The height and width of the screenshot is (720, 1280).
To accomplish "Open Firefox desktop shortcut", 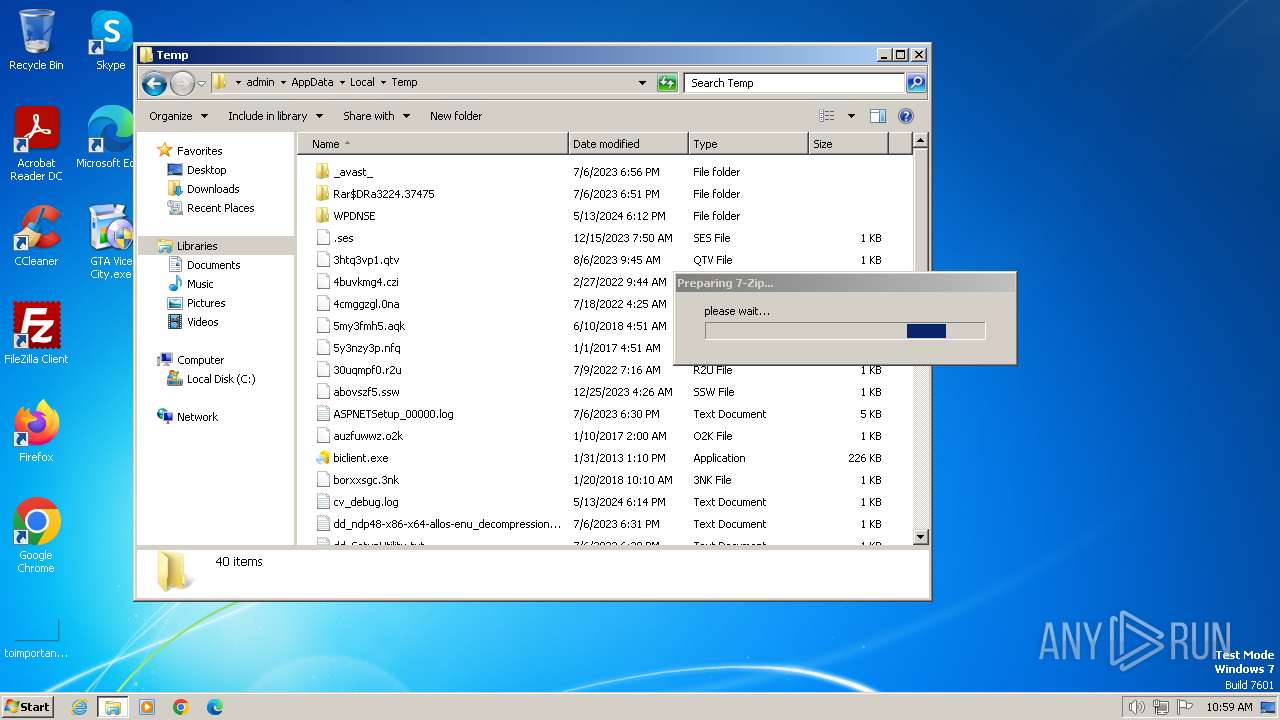I will 36,432.
